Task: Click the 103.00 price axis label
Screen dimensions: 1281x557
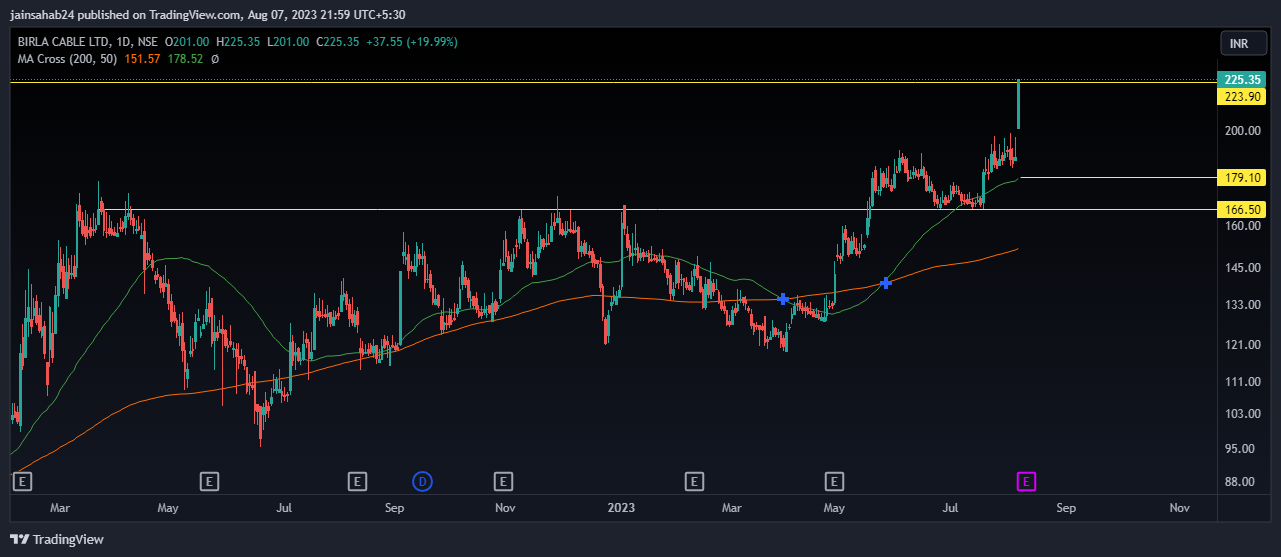Action: tap(1241, 414)
